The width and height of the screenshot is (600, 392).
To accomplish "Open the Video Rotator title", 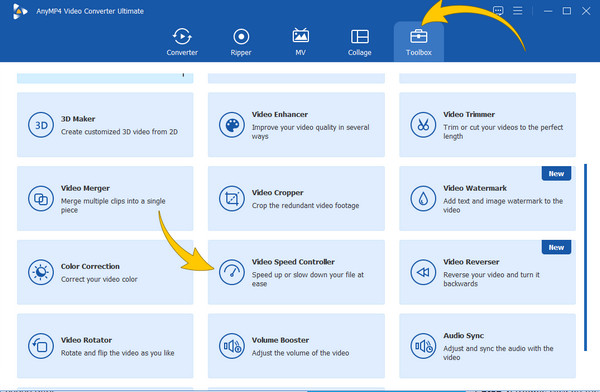I will 86,340.
